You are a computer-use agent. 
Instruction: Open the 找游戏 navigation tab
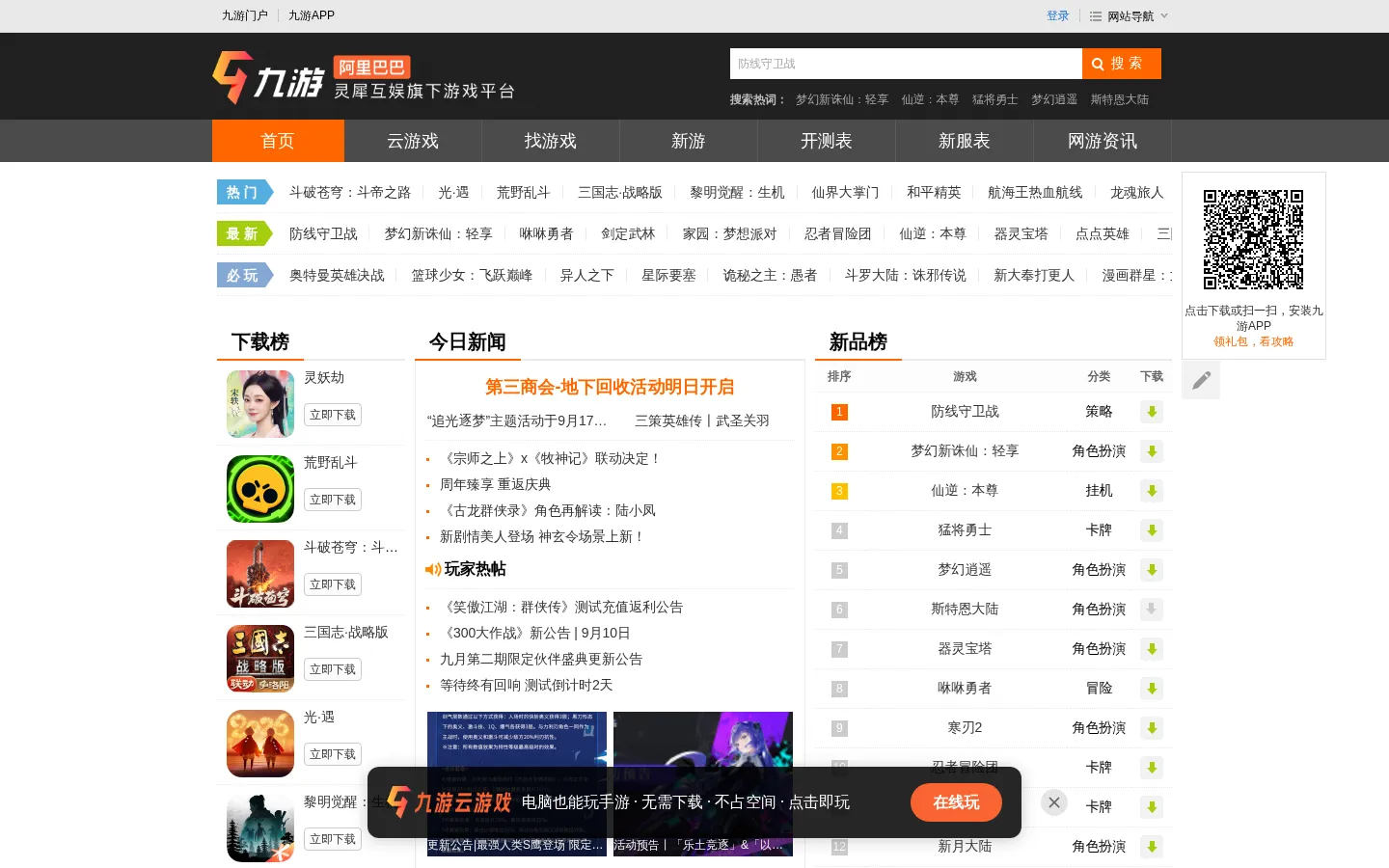coord(551,141)
